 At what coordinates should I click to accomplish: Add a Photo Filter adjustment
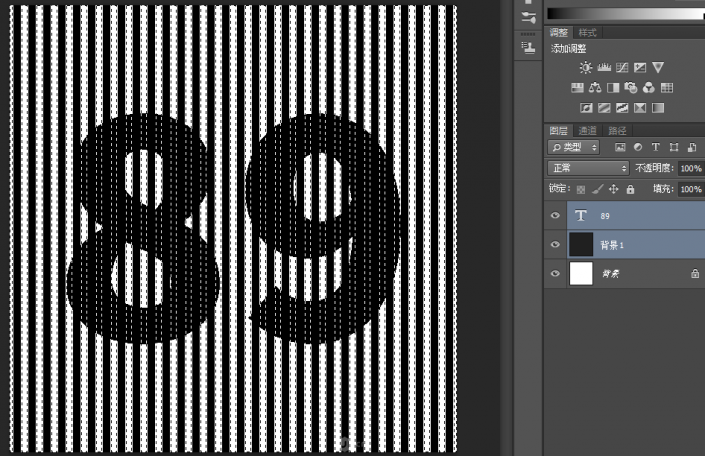click(631, 88)
